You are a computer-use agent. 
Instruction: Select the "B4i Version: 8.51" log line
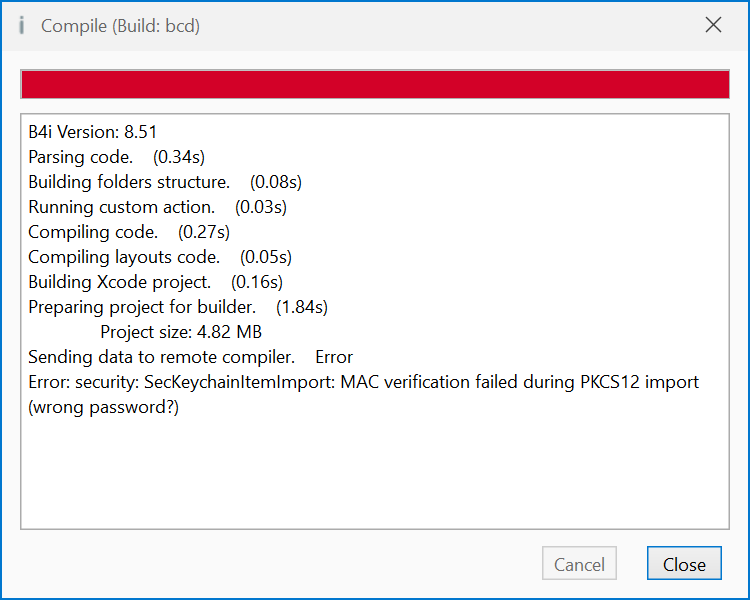(x=92, y=132)
